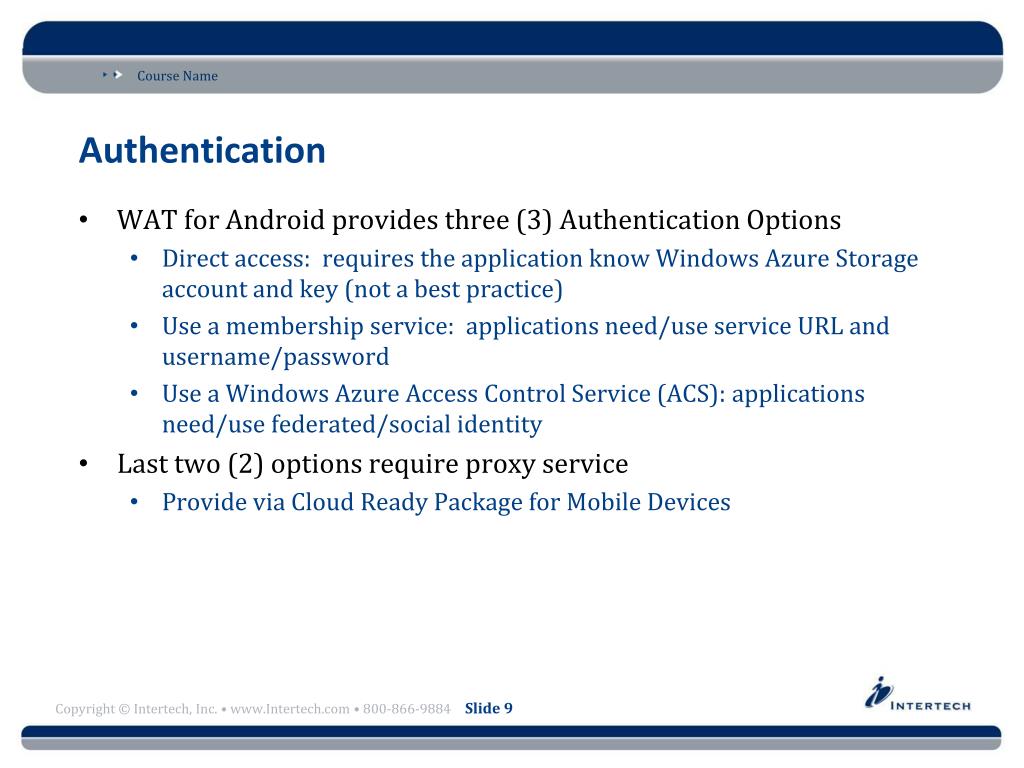Screen dimensions: 1024x768
Task: Click 'need/use federated/social identity' line
Action: click(x=352, y=424)
